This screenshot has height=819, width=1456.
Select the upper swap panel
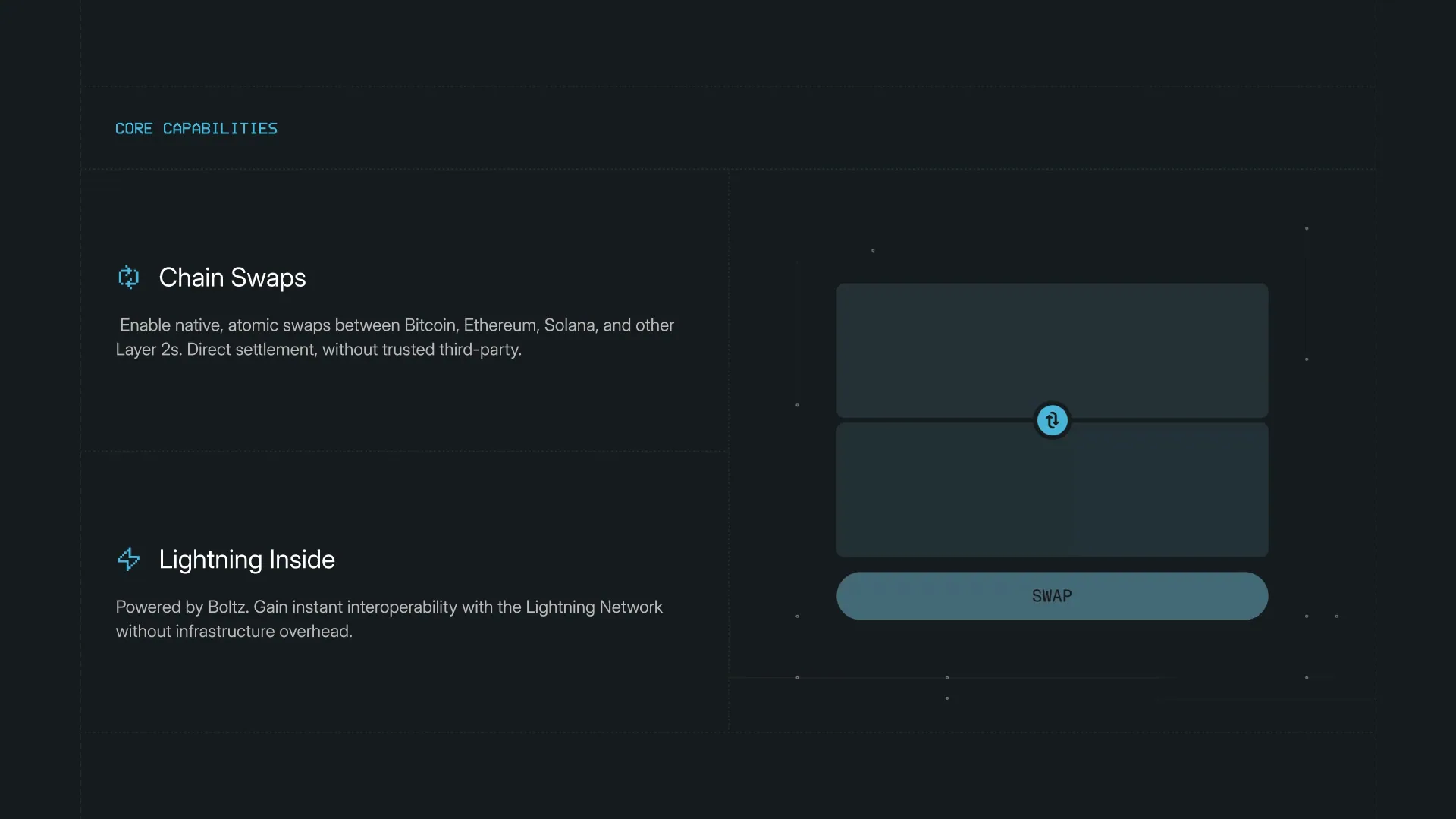[x=1052, y=350]
